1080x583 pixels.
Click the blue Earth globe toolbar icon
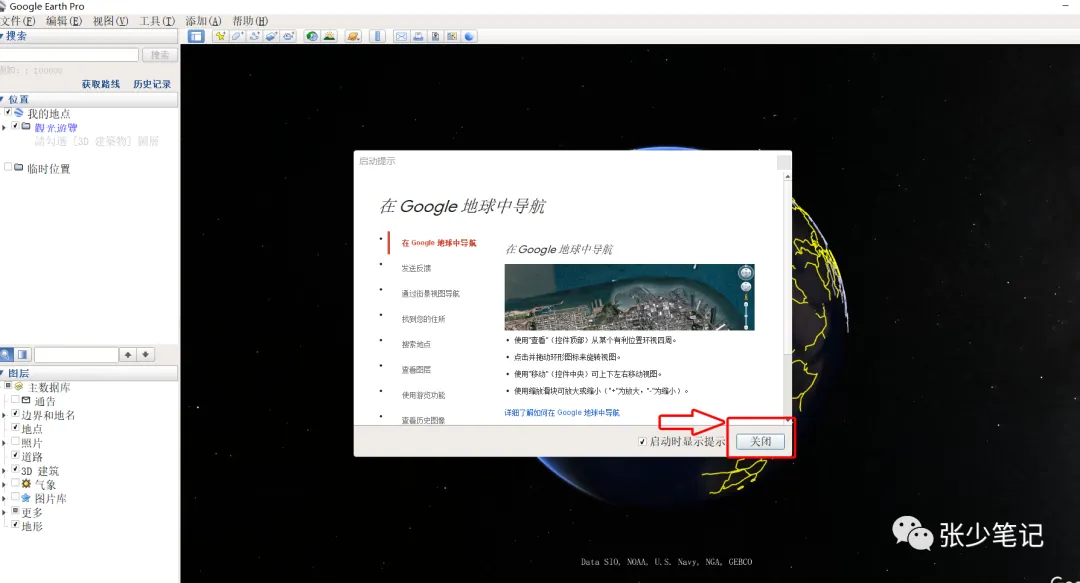point(469,37)
